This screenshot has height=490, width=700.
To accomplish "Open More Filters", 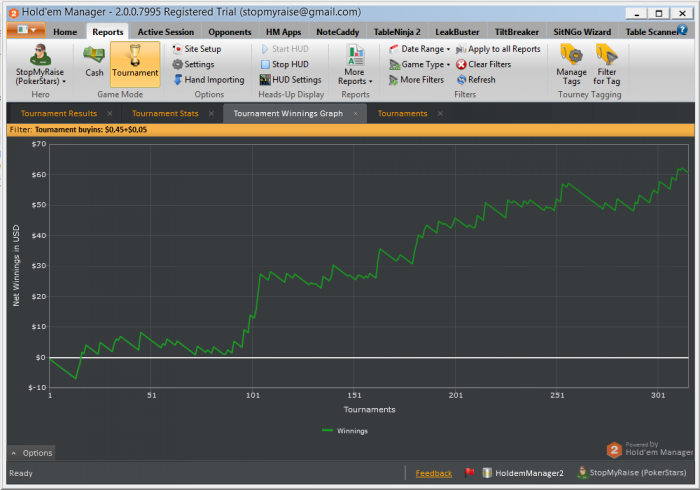I will [417, 80].
